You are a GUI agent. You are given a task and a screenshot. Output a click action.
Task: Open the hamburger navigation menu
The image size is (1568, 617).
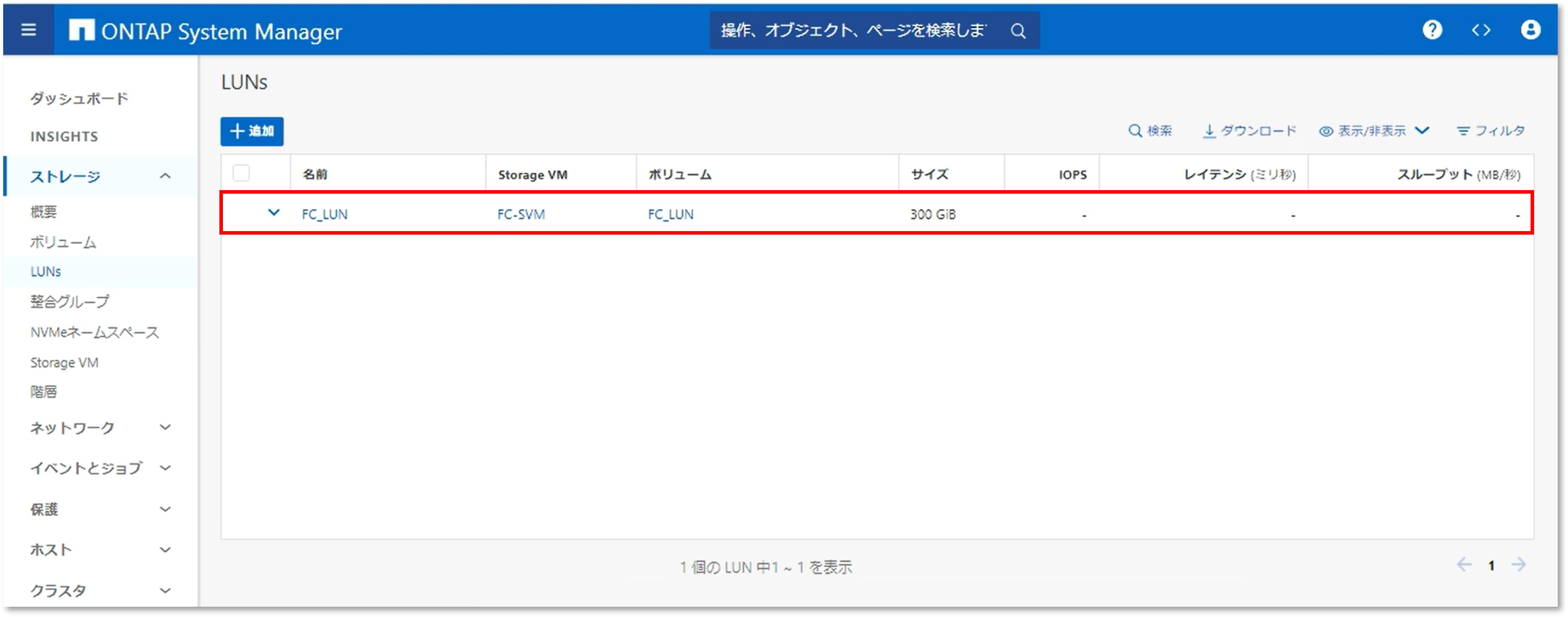28,30
